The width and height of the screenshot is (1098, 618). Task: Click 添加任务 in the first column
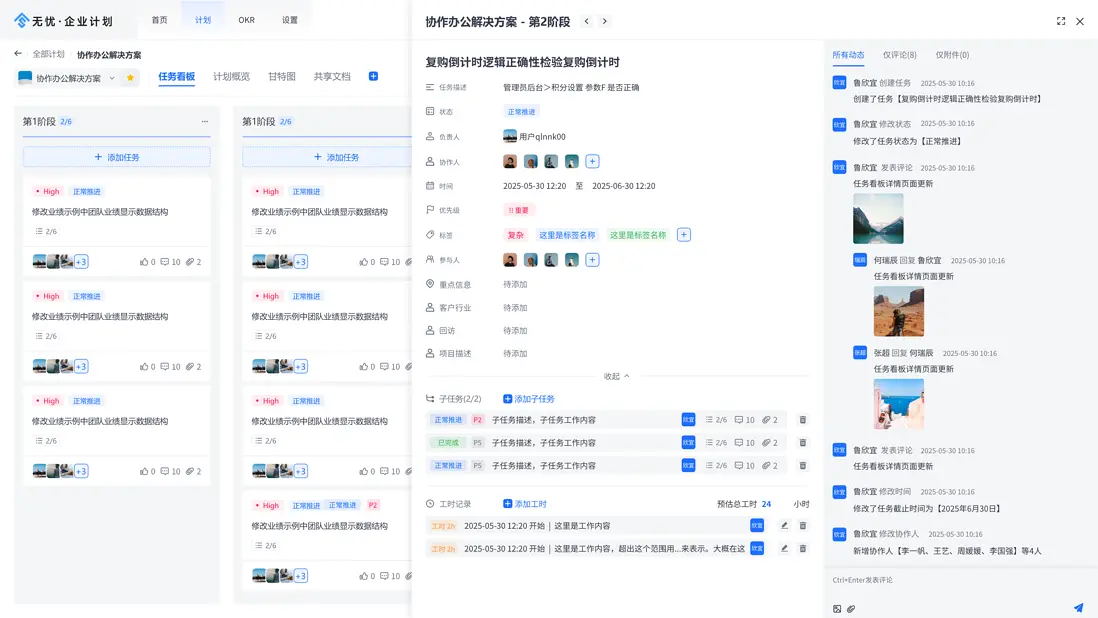click(x=117, y=157)
